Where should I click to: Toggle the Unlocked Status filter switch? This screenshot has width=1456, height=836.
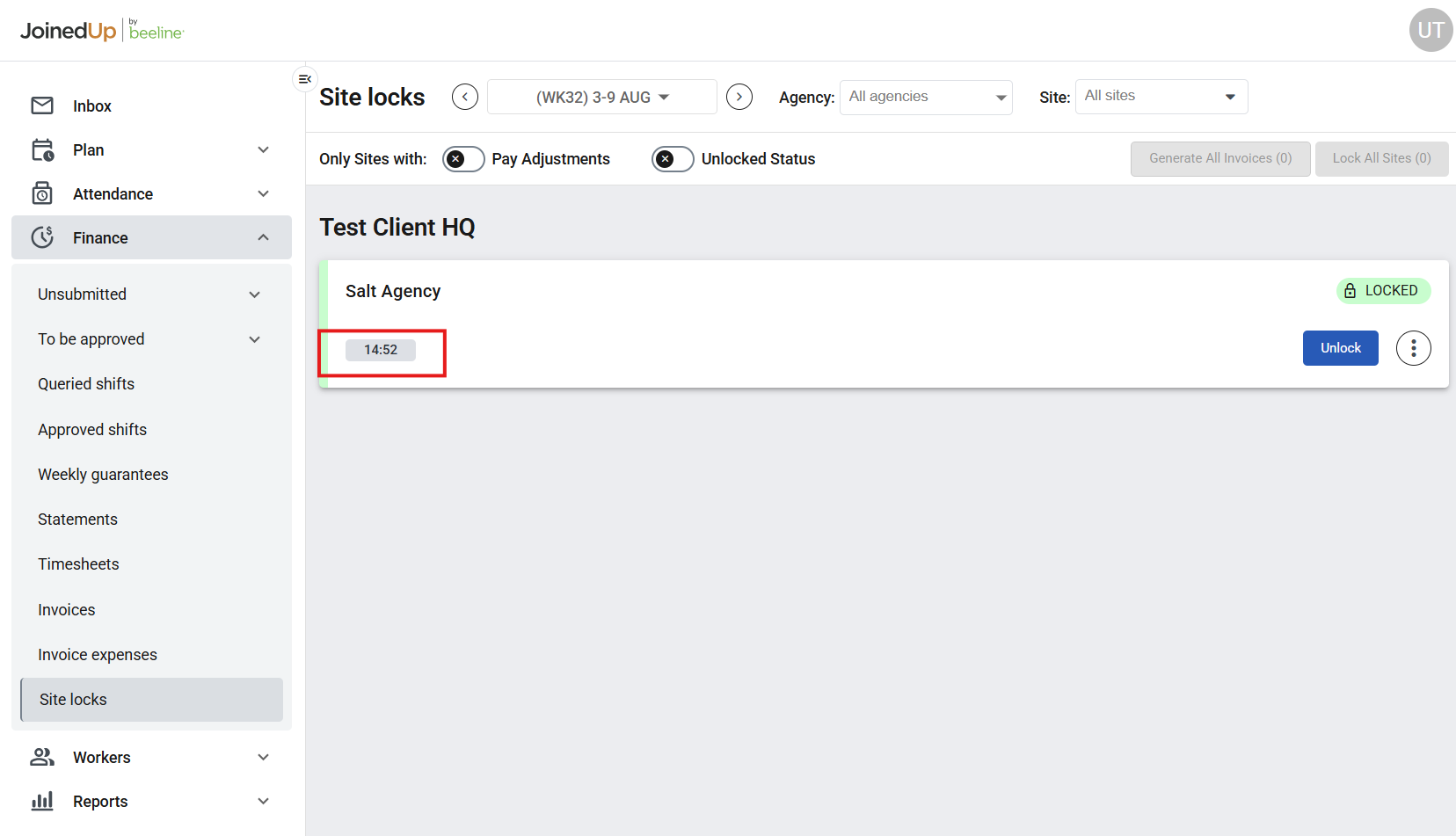[x=673, y=159]
